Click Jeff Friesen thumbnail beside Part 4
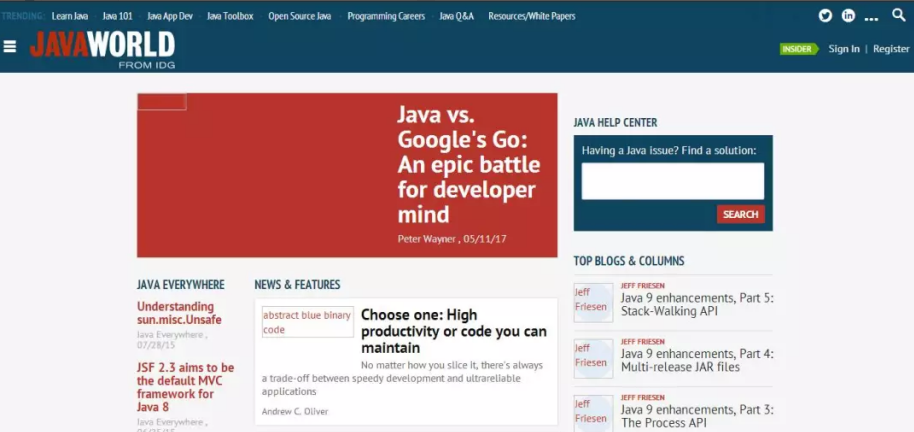The width and height of the screenshot is (914, 432). (x=593, y=359)
